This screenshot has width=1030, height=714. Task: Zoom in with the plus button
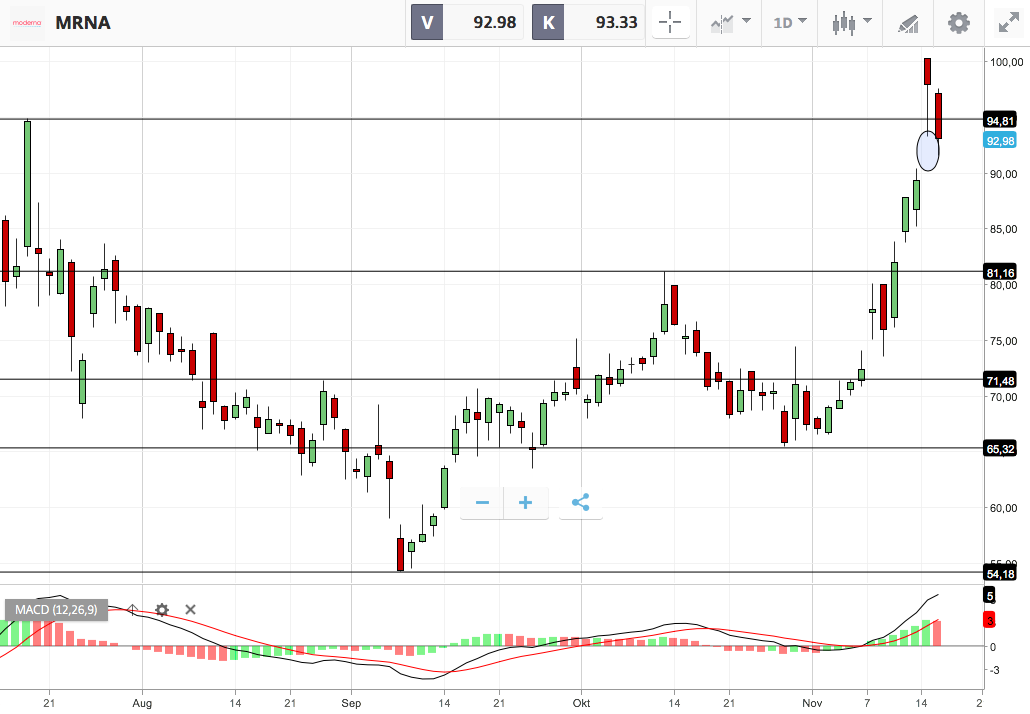tap(526, 503)
